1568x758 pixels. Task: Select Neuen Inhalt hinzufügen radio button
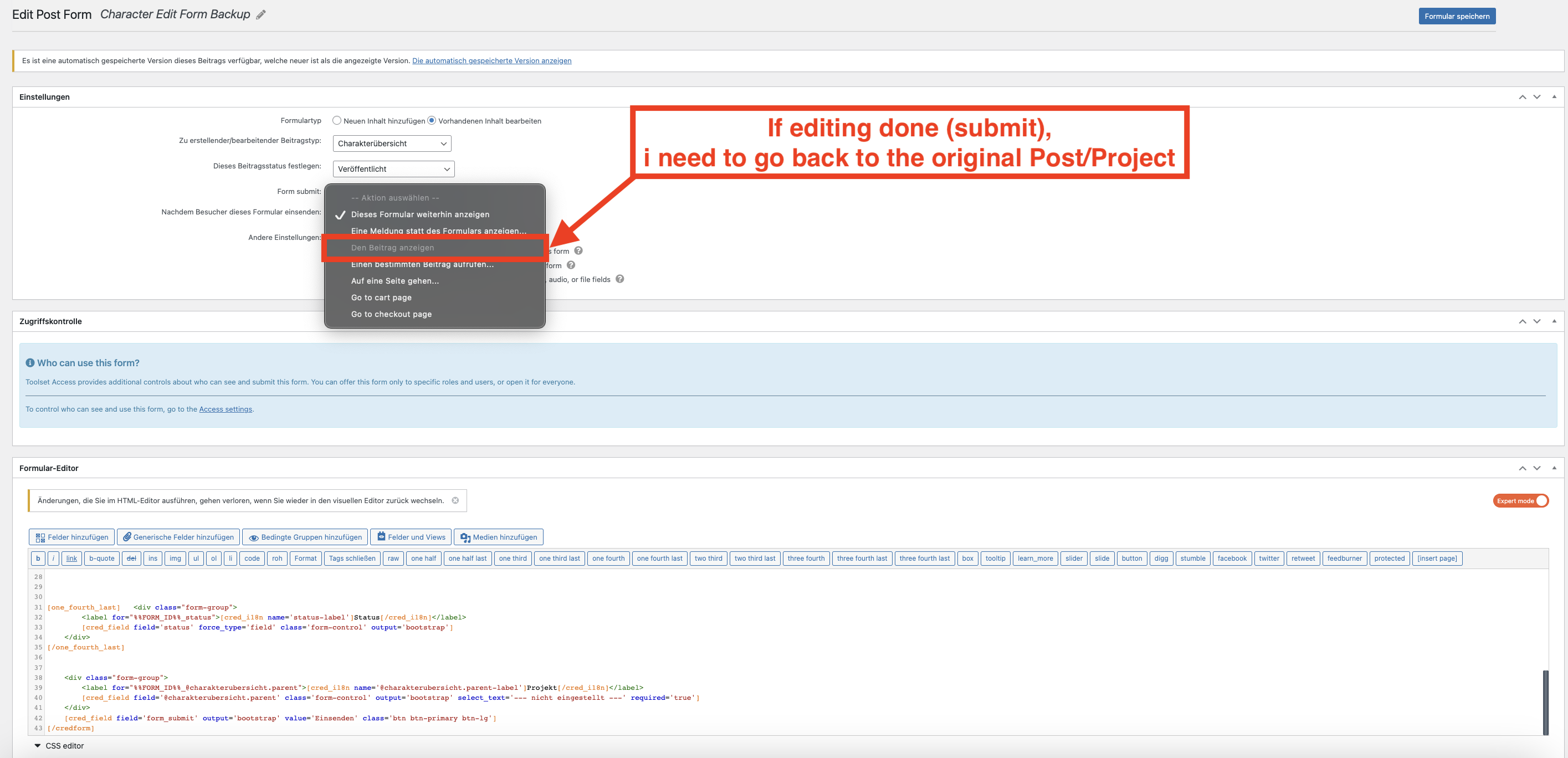pos(337,121)
